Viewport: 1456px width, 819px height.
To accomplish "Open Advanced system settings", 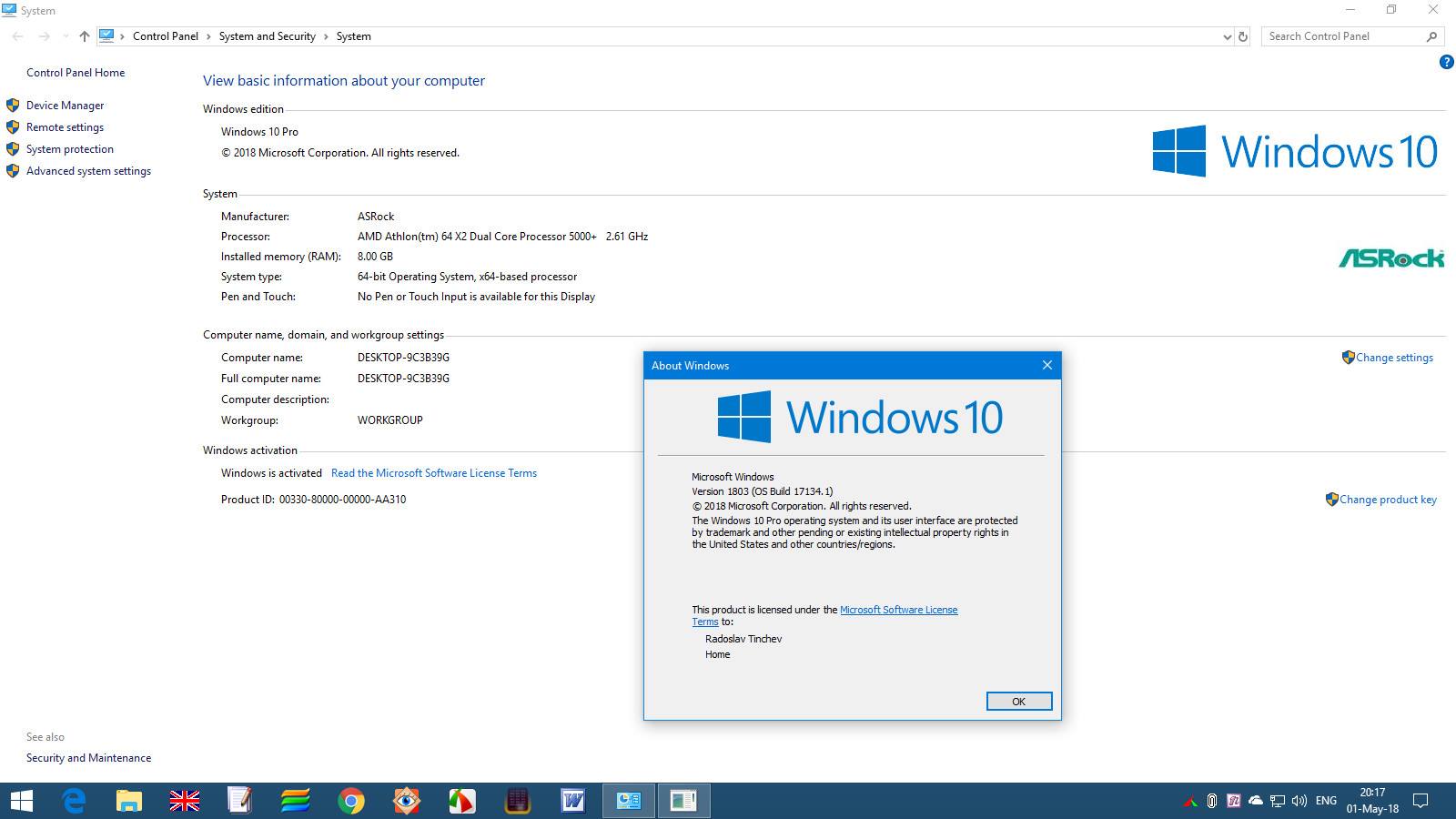I will [88, 171].
